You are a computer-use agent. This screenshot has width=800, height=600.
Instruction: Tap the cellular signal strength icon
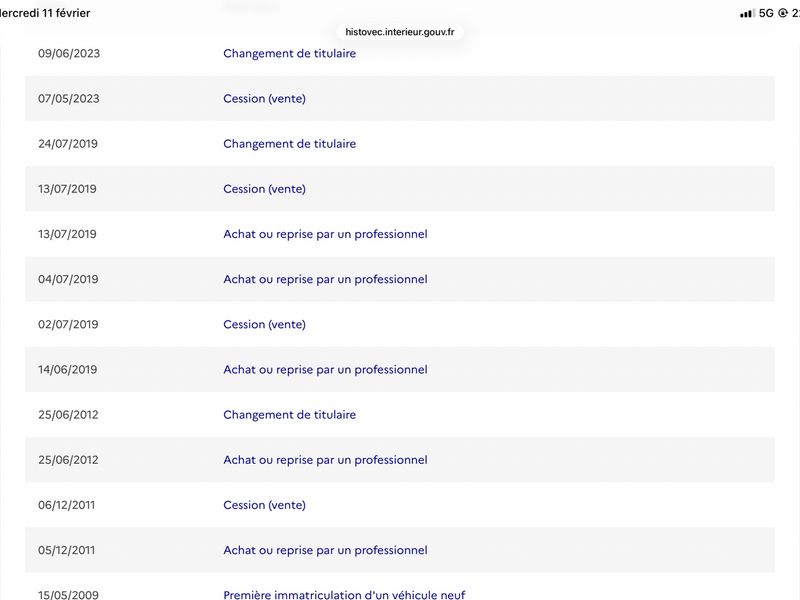click(746, 13)
